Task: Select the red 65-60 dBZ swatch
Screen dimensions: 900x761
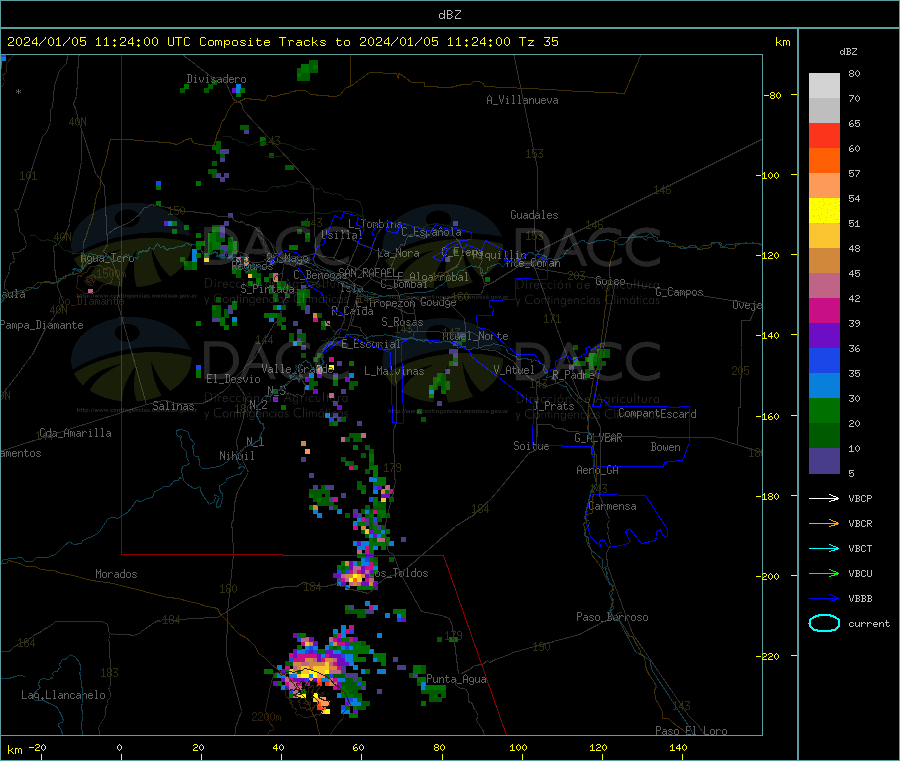Action: click(824, 135)
